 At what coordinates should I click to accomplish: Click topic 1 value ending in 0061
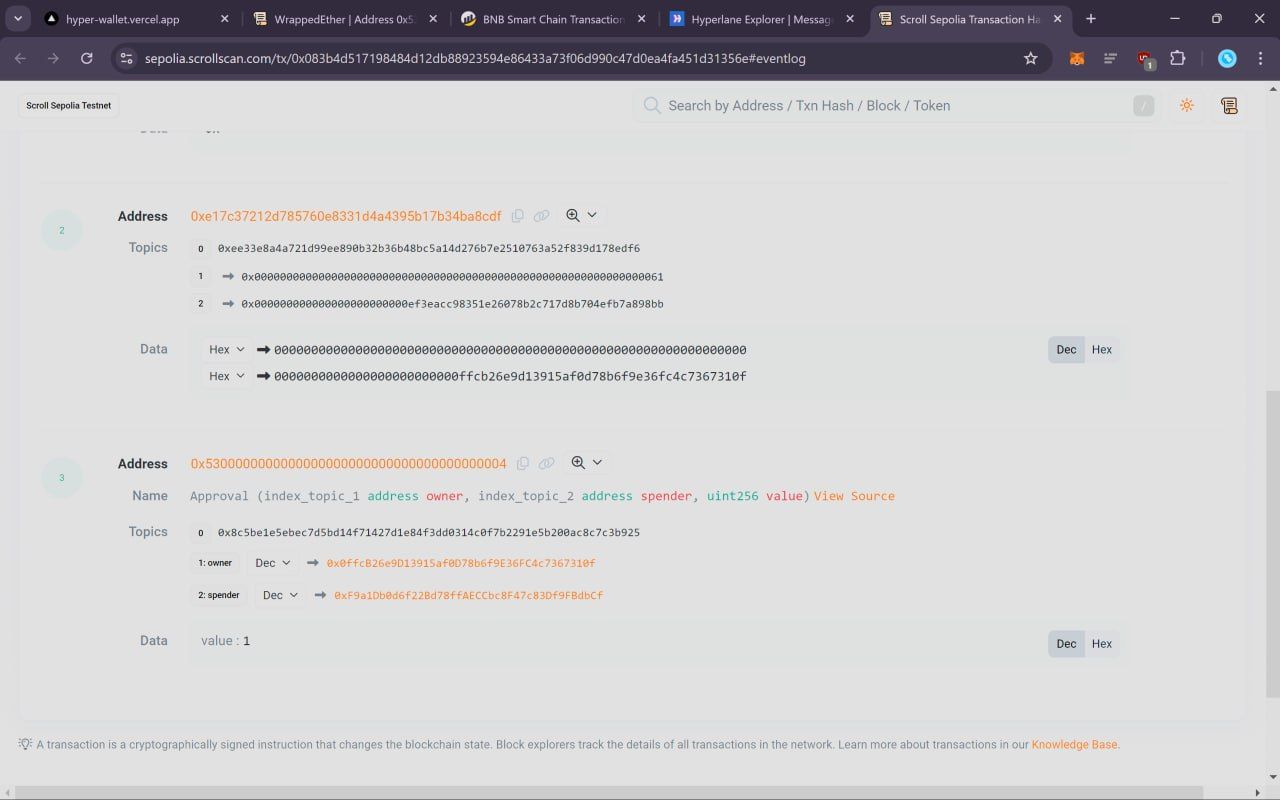coord(452,276)
